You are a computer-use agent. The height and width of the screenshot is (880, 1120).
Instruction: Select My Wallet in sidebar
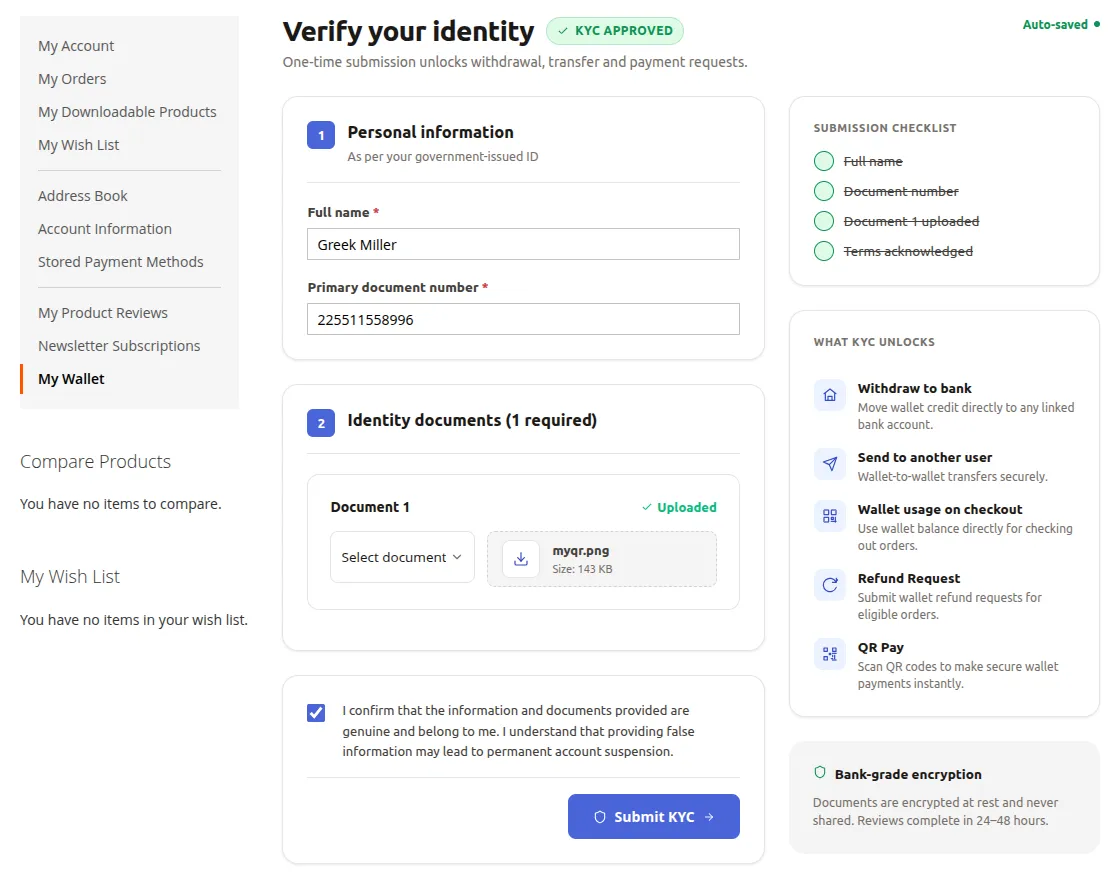[x=71, y=379]
